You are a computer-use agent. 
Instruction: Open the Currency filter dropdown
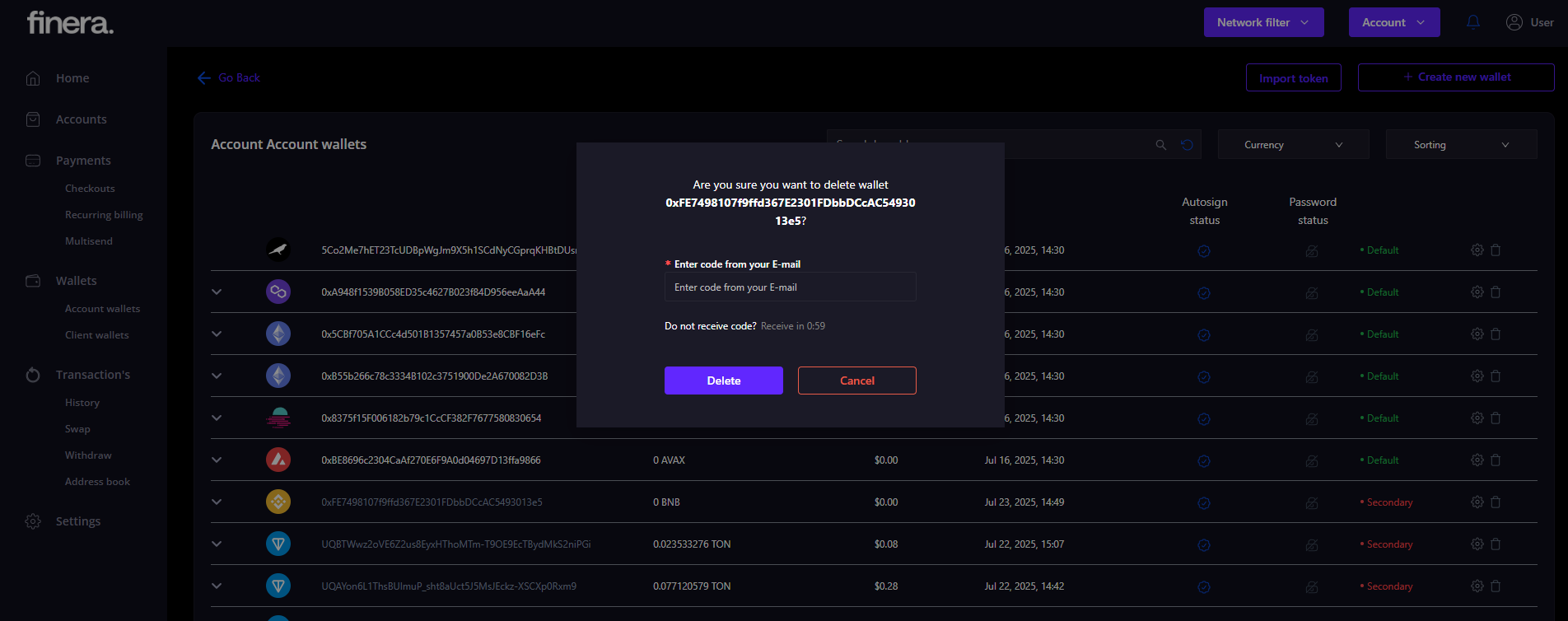1293,145
